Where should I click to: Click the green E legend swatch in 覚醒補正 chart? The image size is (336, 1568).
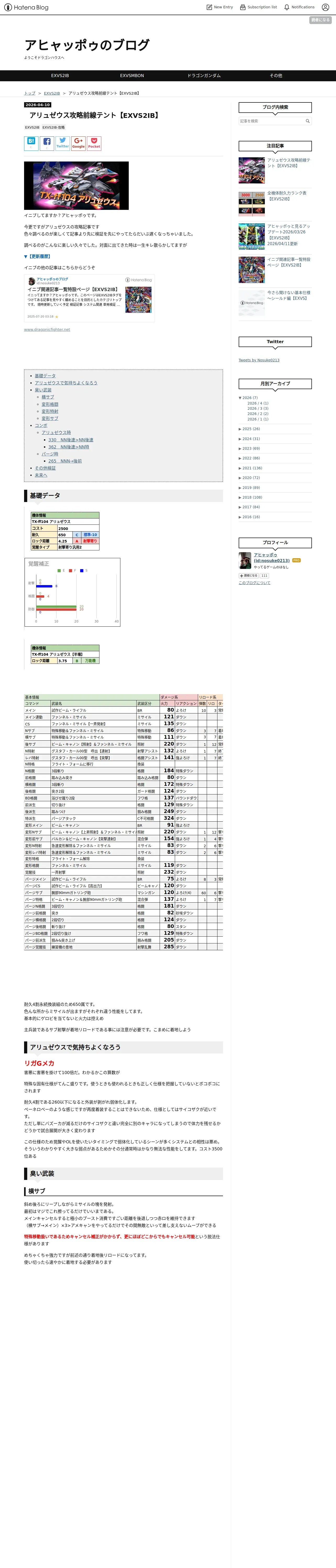tap(59, 570)
